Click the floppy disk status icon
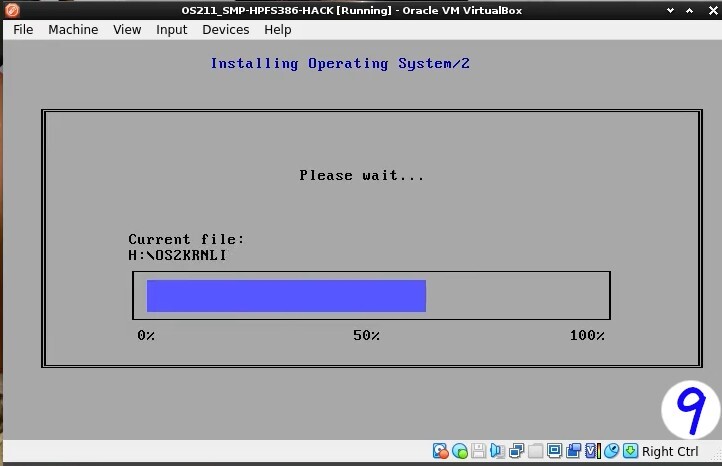Screen dimensions: 722x466 pos(478,451)
